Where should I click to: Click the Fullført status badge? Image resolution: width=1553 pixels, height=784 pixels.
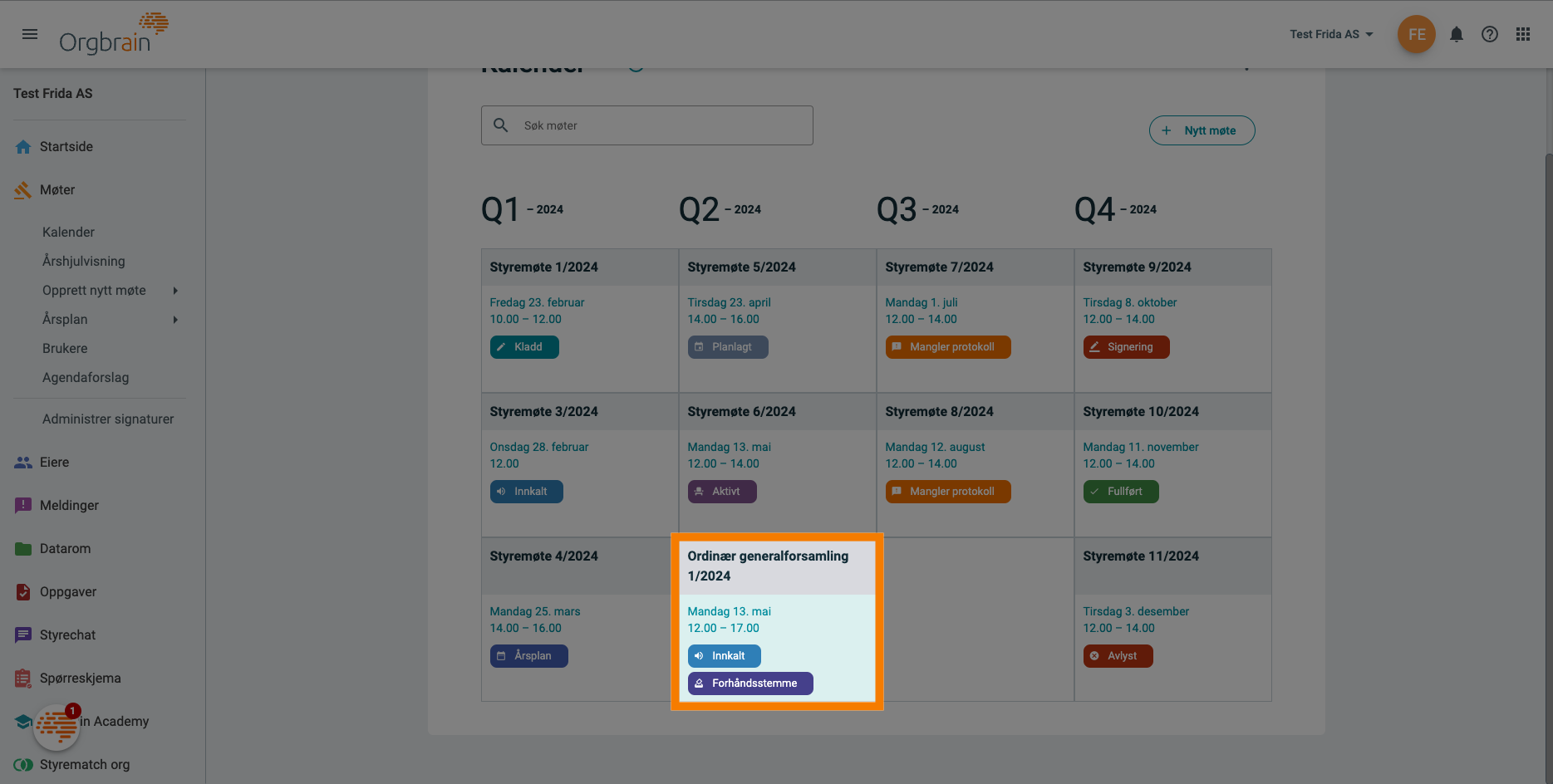point(1121,492)
